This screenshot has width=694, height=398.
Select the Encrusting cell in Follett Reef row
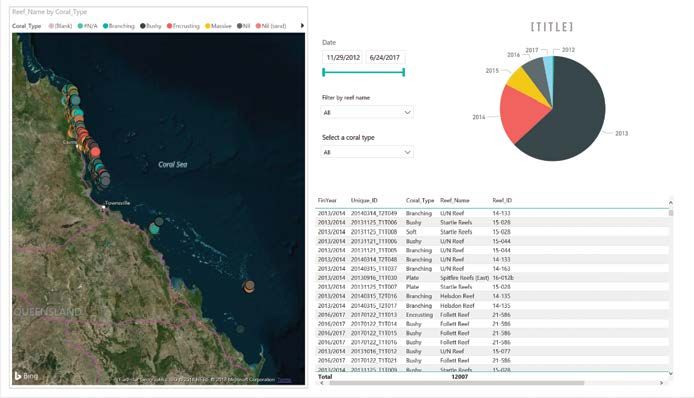click(419, 315)
